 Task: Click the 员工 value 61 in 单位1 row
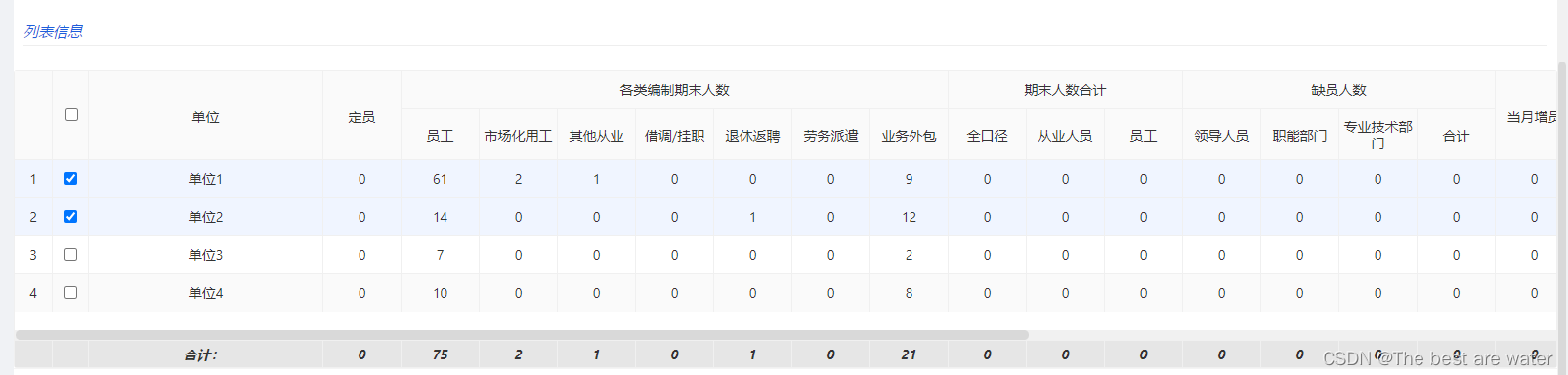tap(440, 179)
